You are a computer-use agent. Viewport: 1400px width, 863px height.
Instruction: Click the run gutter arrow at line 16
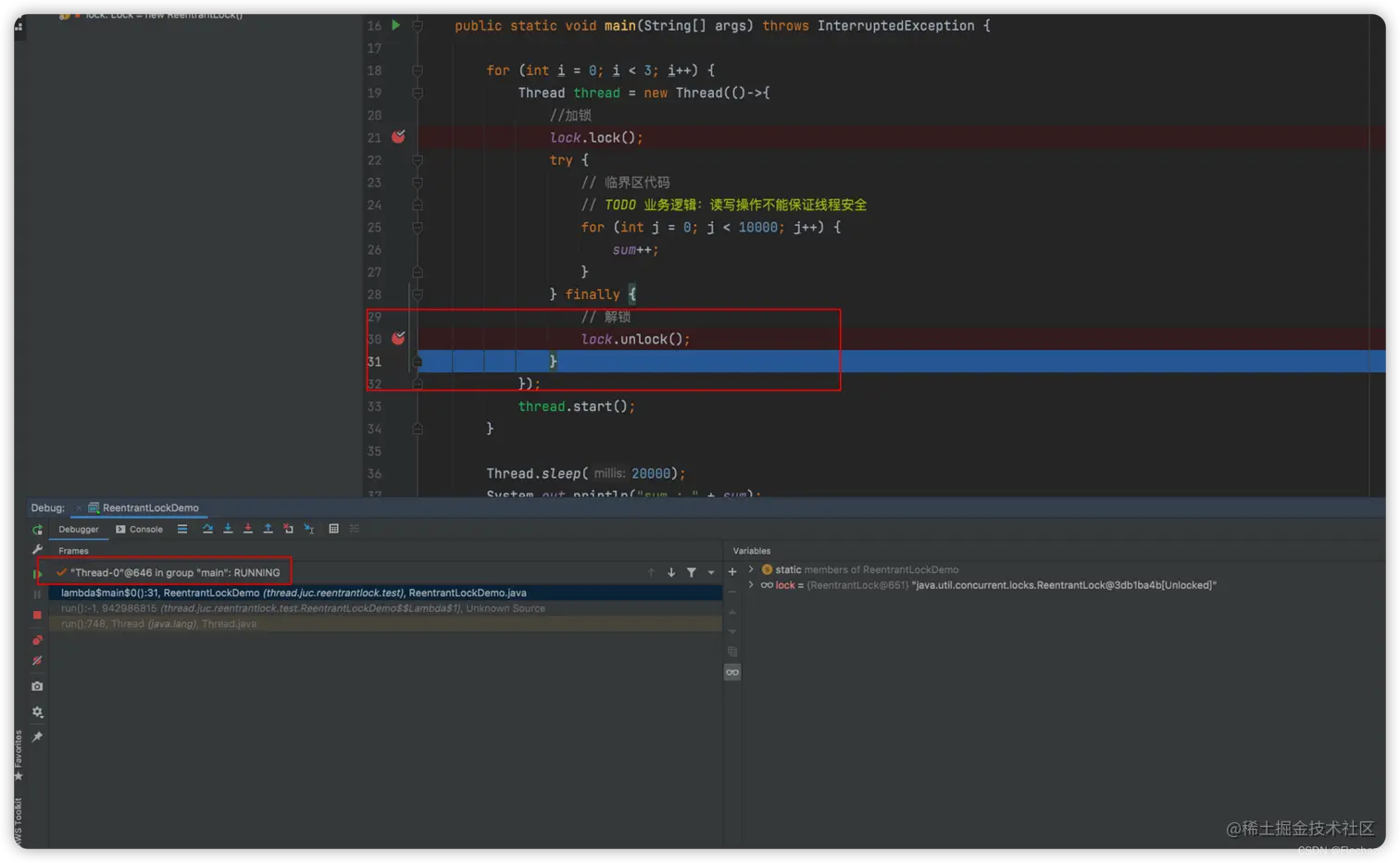pos(396,25)
